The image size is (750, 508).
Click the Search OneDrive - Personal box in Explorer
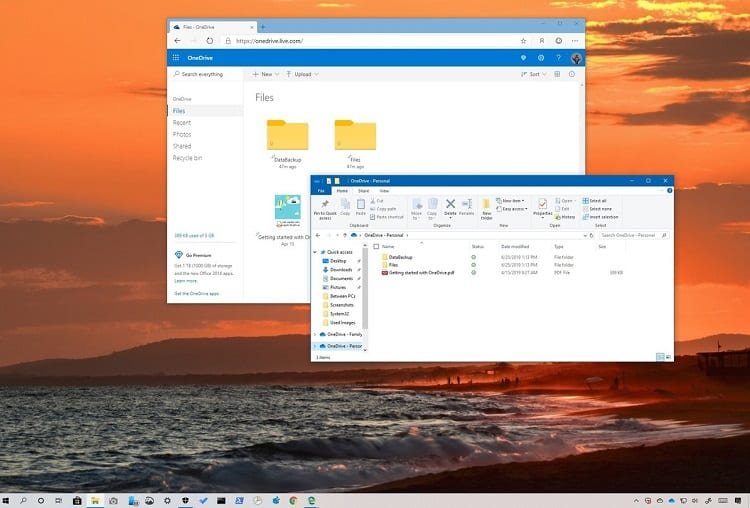633,235
